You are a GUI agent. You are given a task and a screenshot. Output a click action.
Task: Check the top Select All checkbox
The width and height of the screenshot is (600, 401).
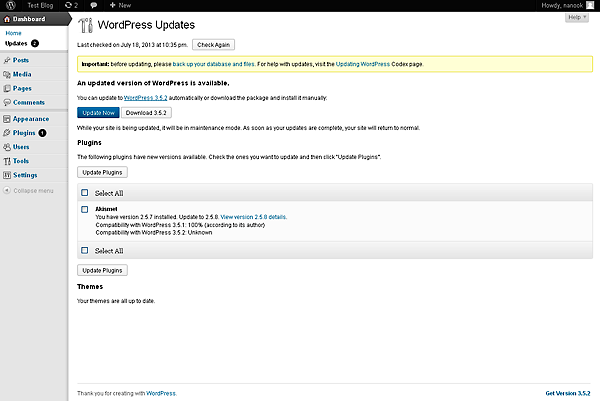85,193
